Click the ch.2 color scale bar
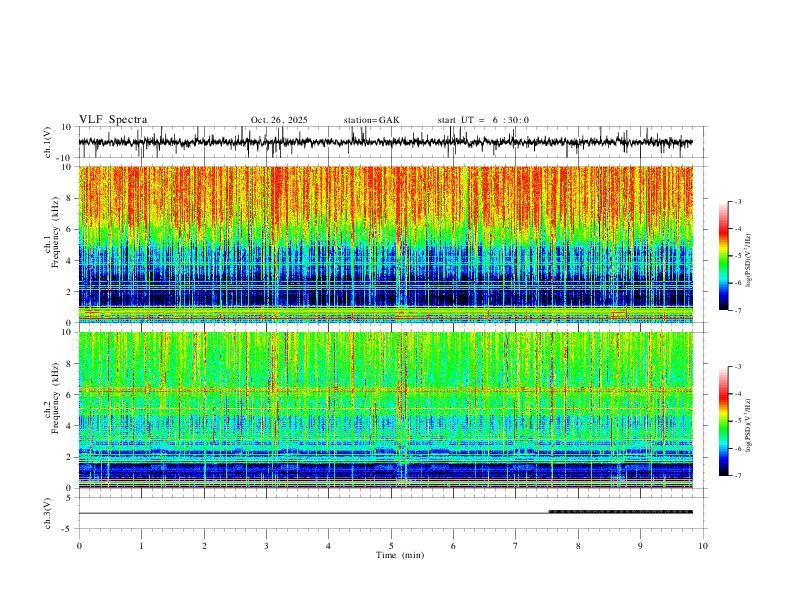Screen dimensions: 792x612 point(724,421)
